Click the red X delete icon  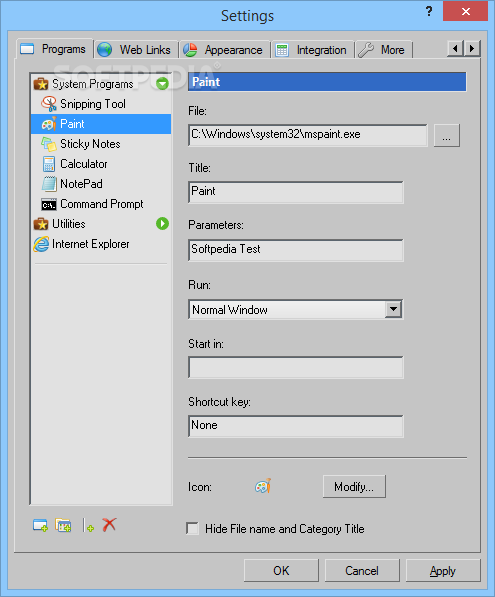(x=109, y=525)
